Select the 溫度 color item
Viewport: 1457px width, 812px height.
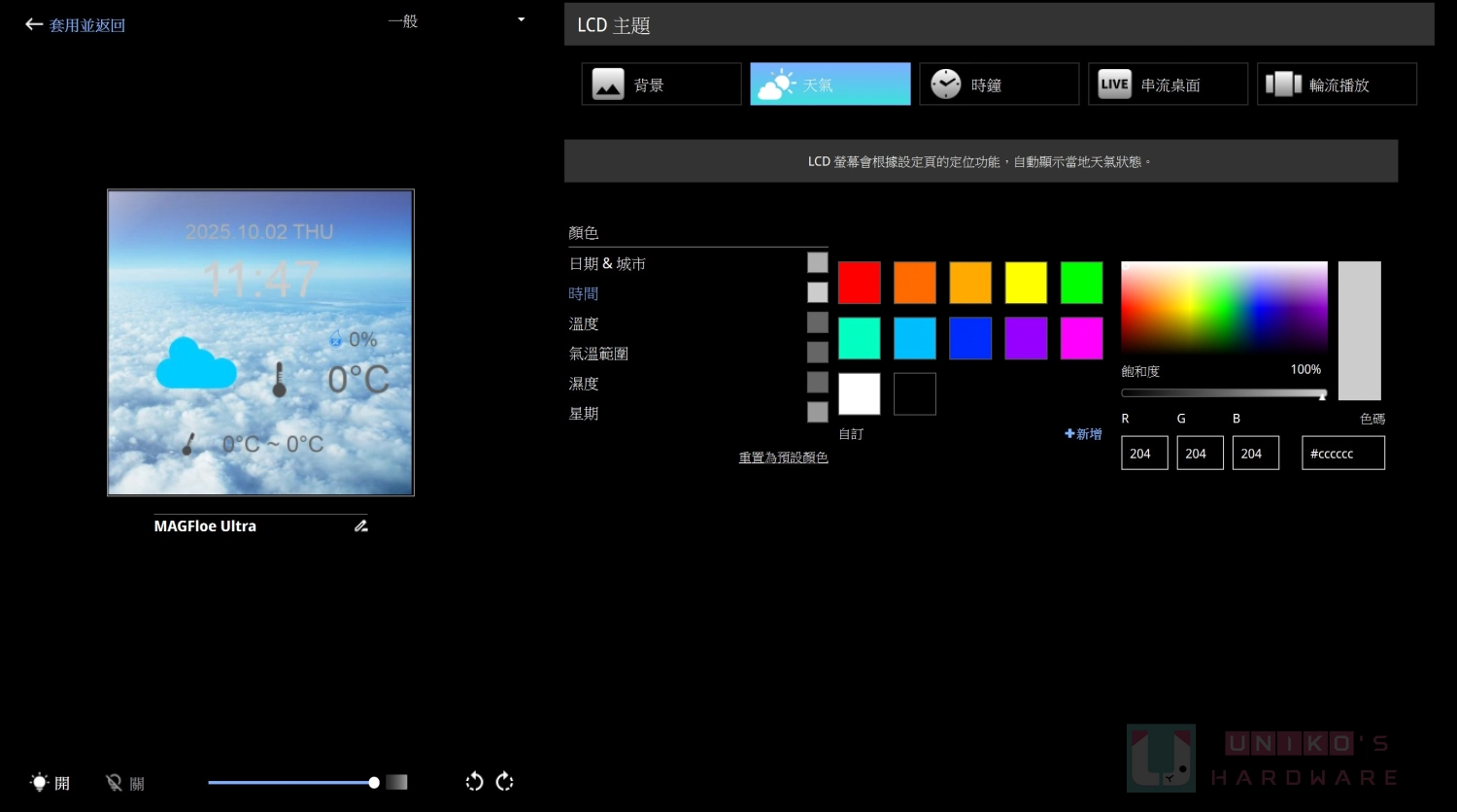(584, 323)
